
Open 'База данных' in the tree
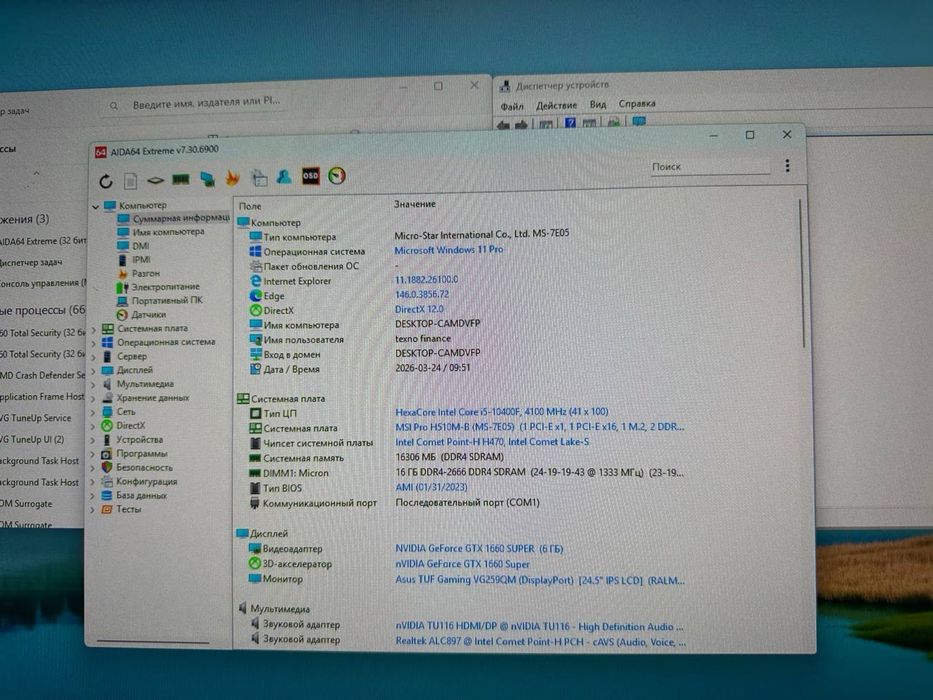pyautogui.click(x=142, y=495)
